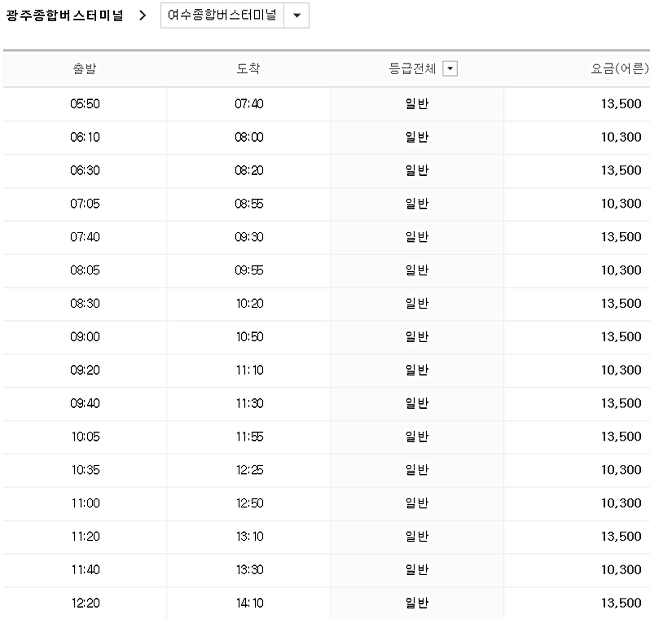
Task: Click the 12:50 arrival time
Action: (250, 503)
